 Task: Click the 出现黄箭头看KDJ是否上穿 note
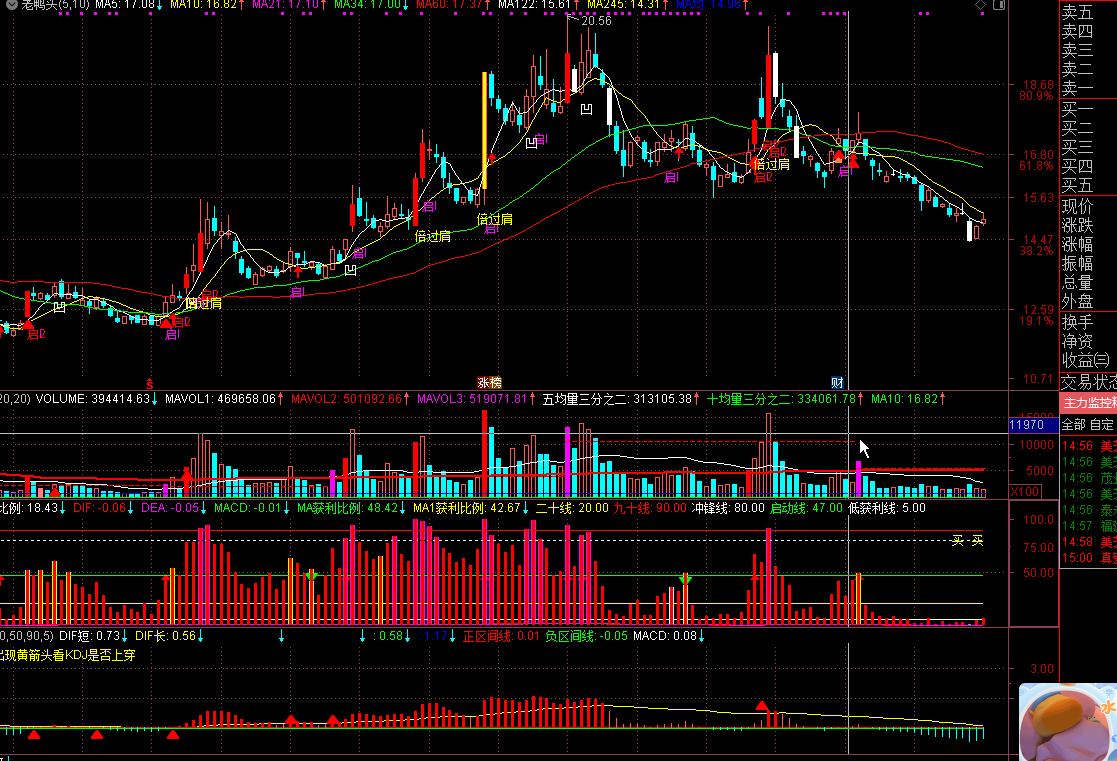click(68, 655)
